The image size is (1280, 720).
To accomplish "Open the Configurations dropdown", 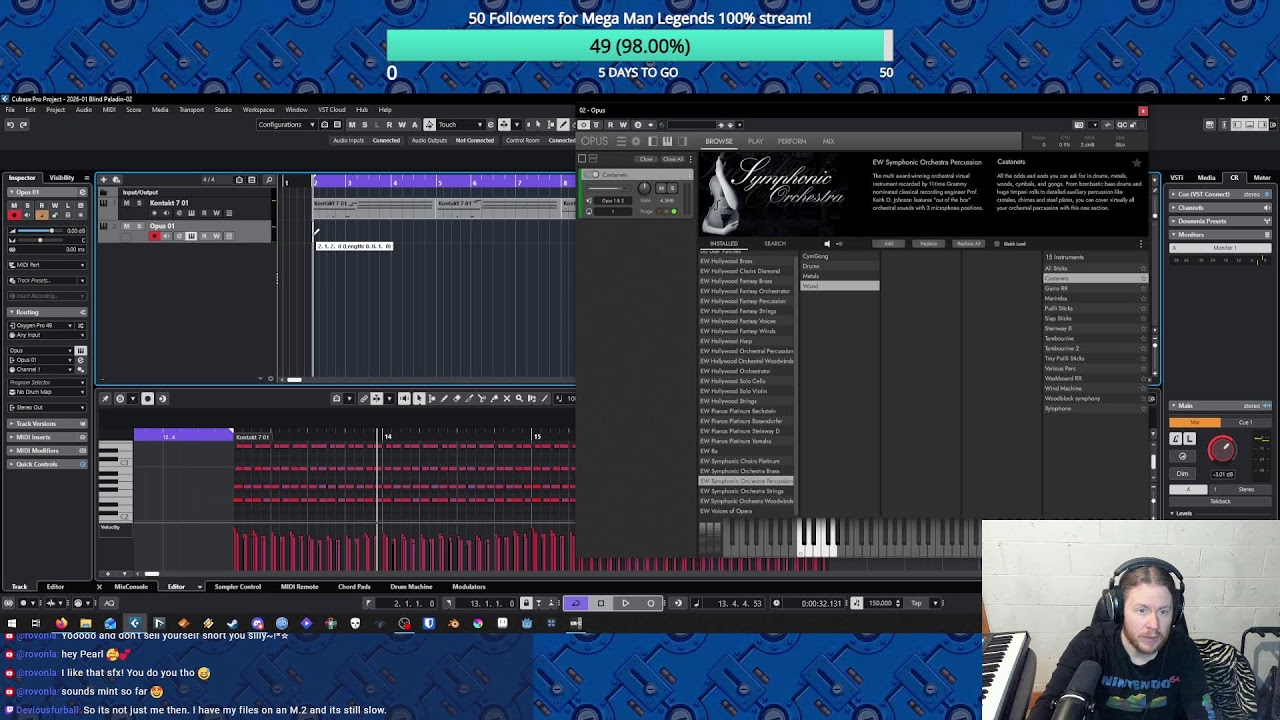I will click(285, 125).
